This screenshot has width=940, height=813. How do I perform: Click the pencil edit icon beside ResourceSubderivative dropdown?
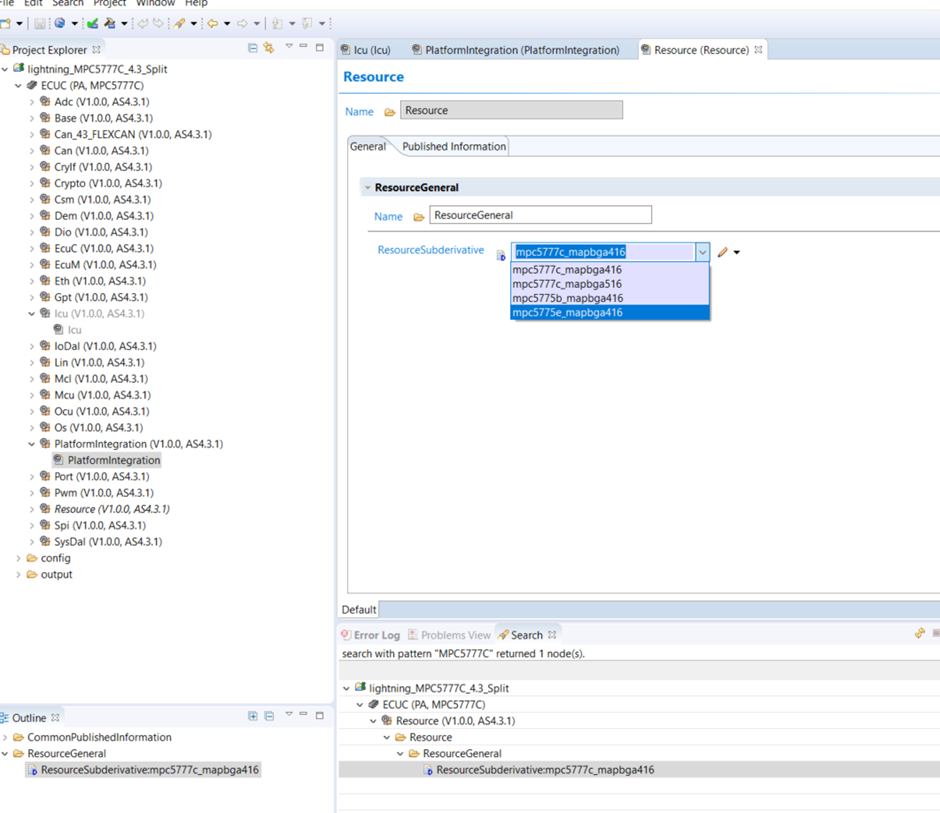(723, 251)
